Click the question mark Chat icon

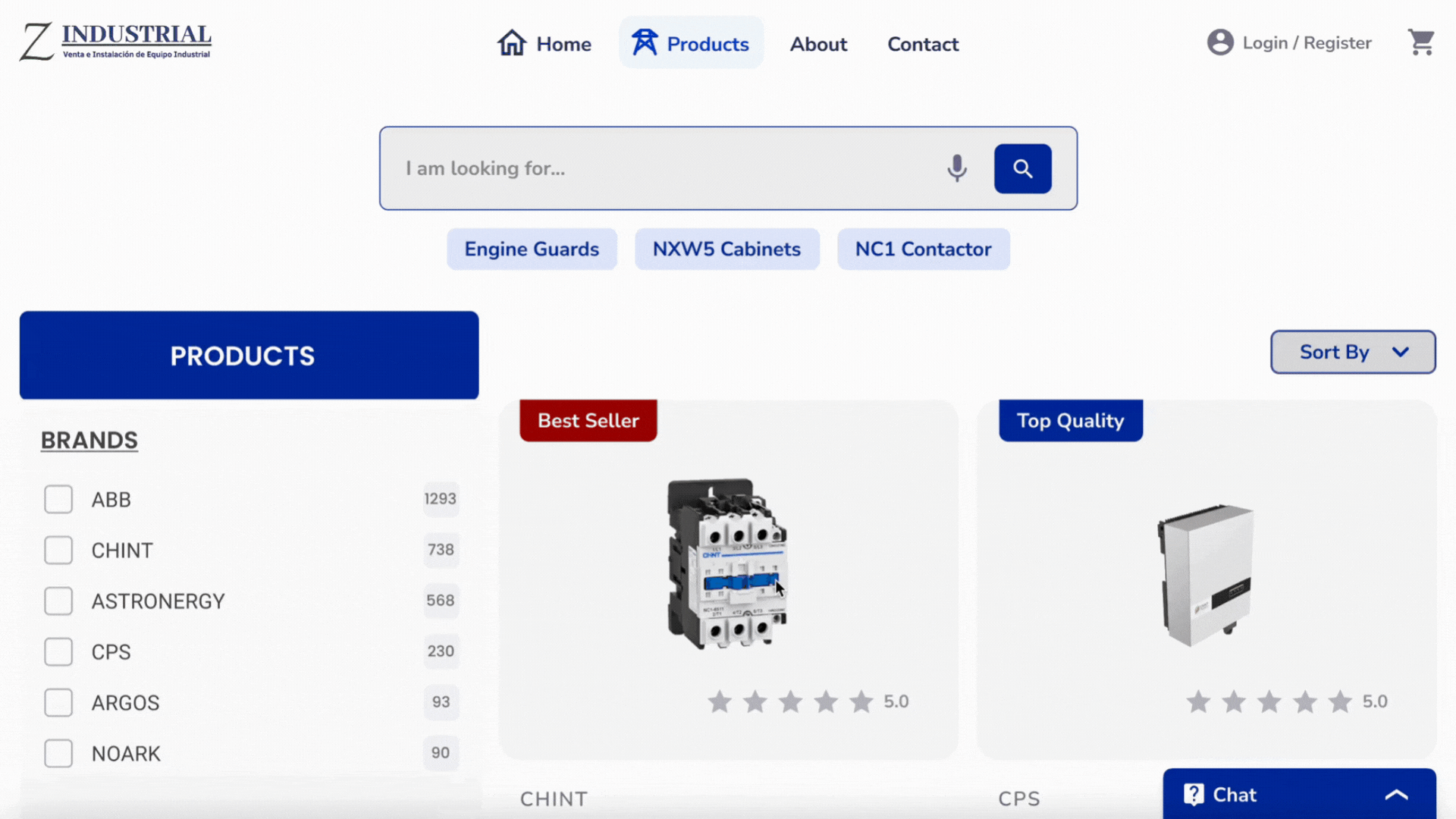(1194, 794)
